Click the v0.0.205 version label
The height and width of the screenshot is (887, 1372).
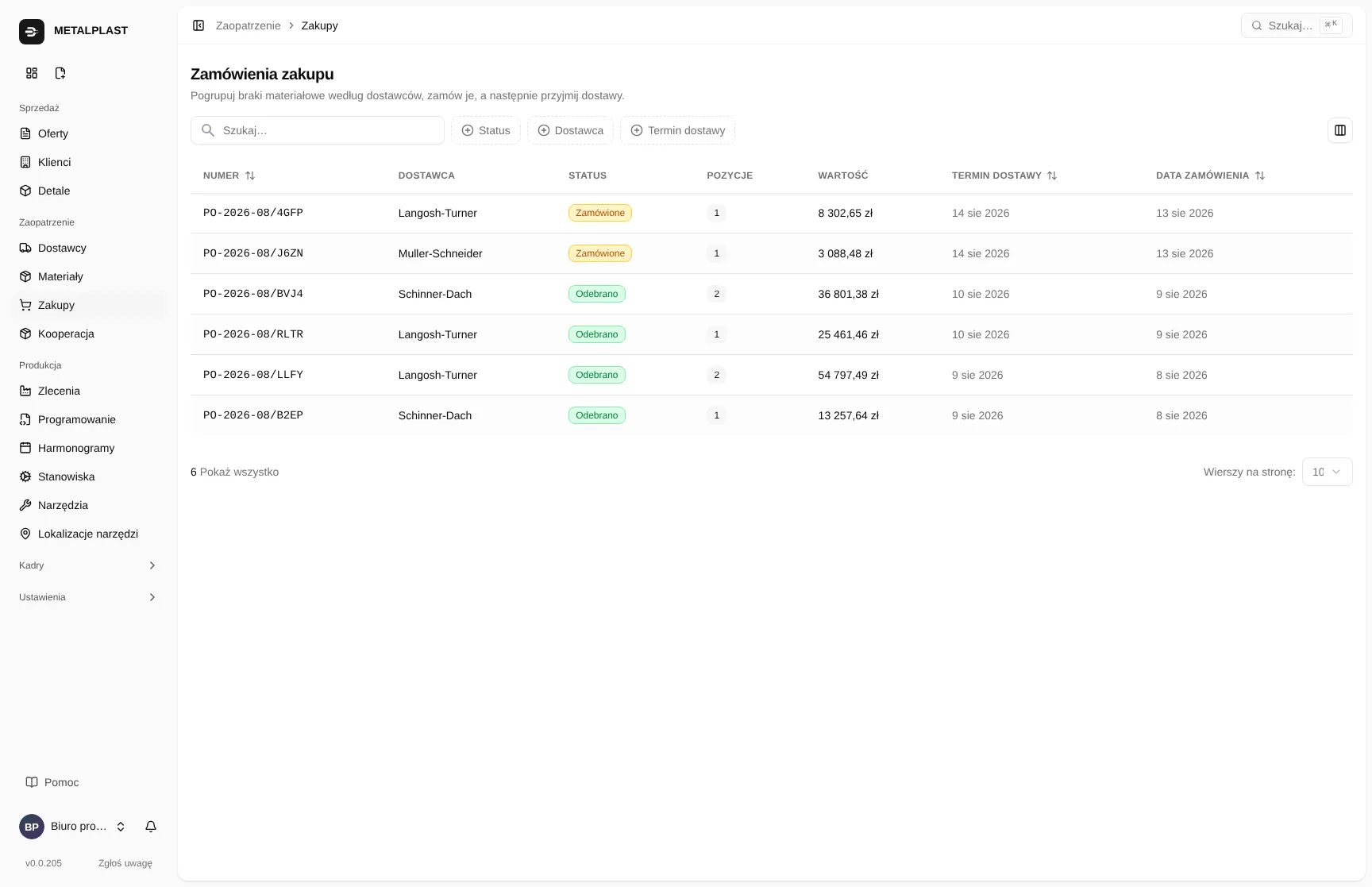(x=44, y=863)
